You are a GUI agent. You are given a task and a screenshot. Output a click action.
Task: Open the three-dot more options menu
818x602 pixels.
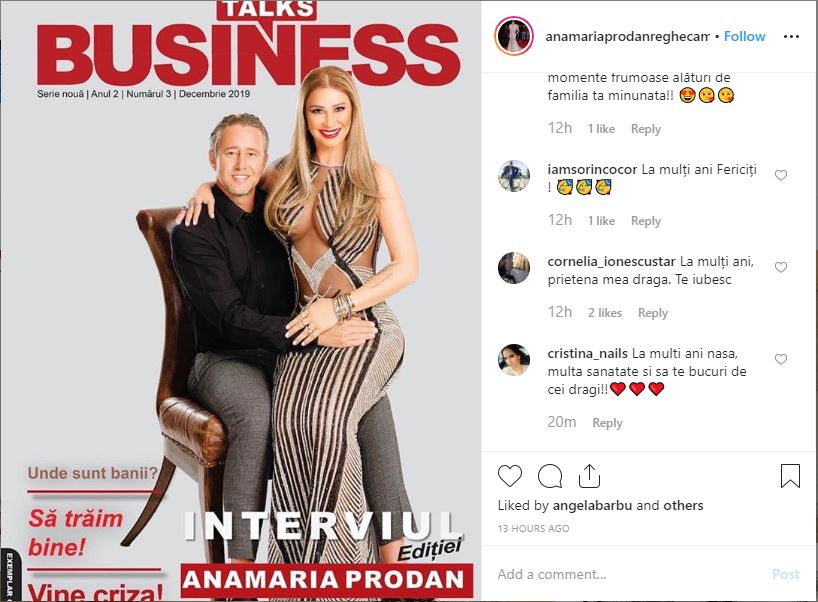pyautogui.click(x=791, y=37)
